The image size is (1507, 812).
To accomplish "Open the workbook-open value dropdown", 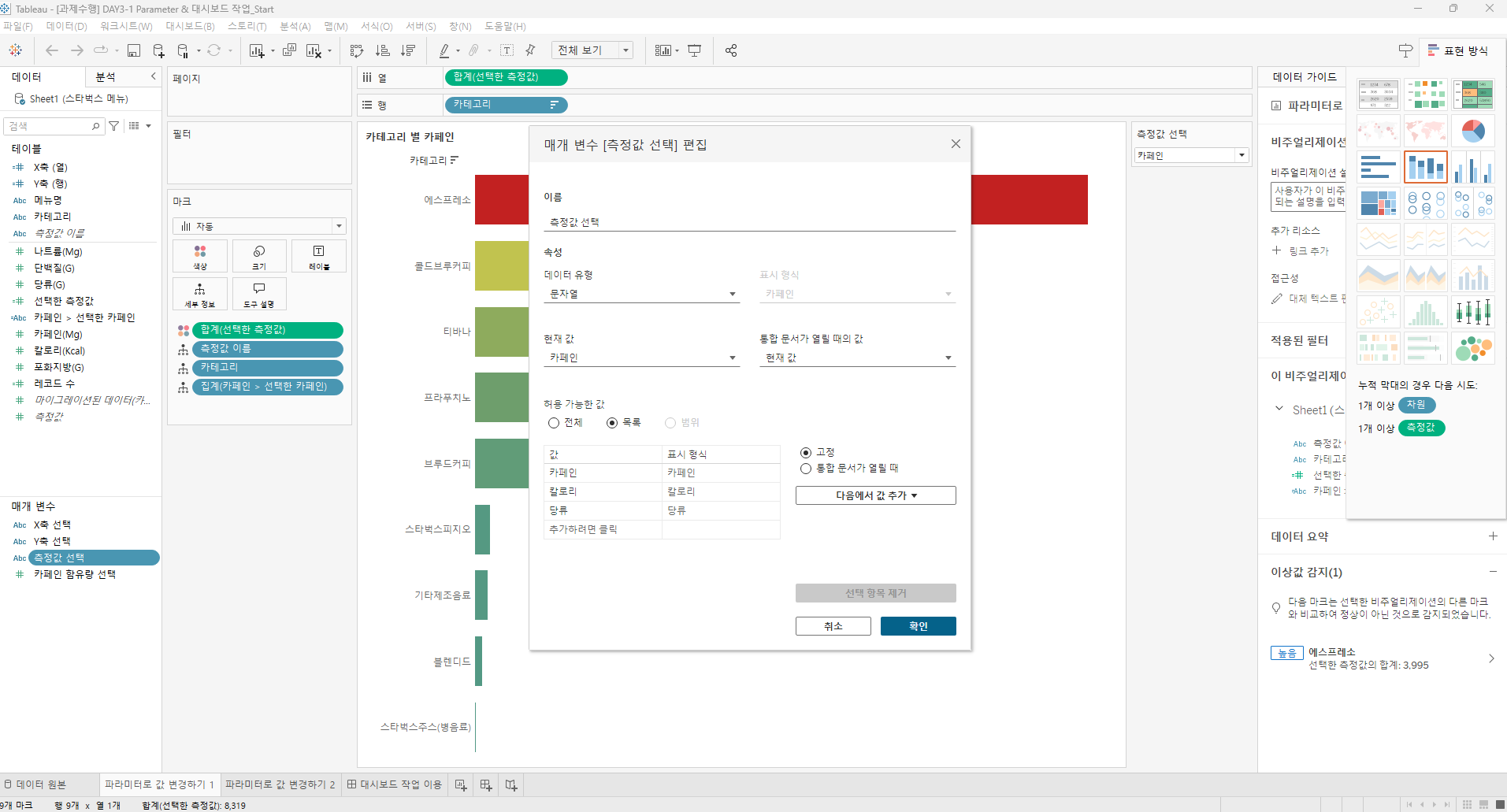I will 858,358.
